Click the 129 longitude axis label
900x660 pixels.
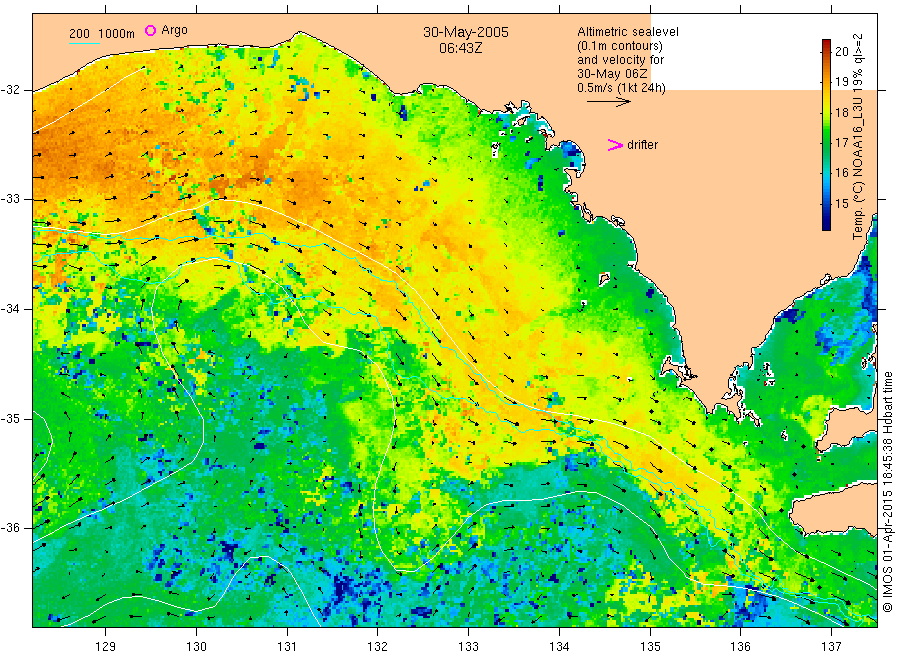tap(106, 647)
